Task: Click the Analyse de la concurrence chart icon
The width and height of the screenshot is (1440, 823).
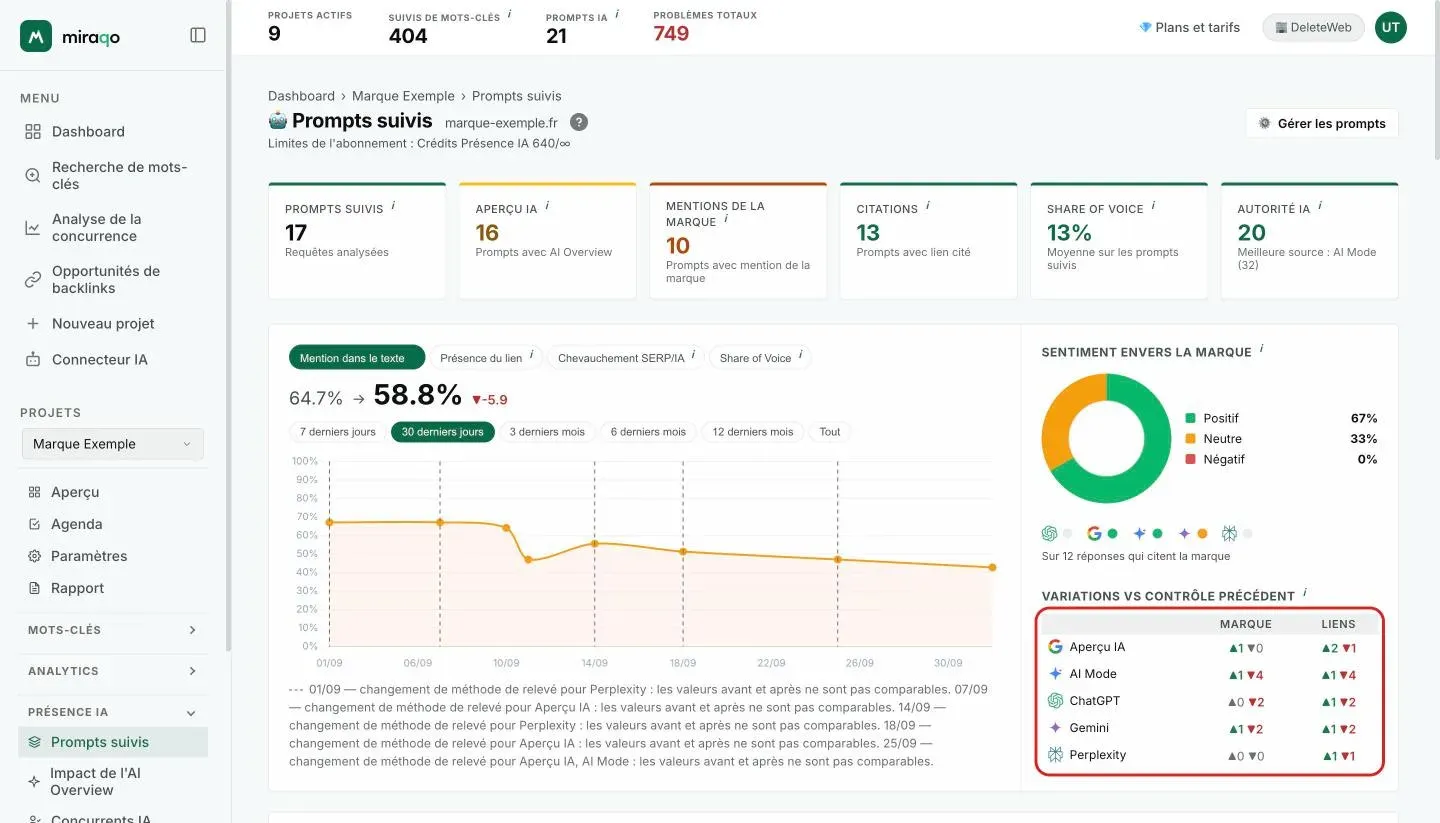Action: click(x=33, y=228)
